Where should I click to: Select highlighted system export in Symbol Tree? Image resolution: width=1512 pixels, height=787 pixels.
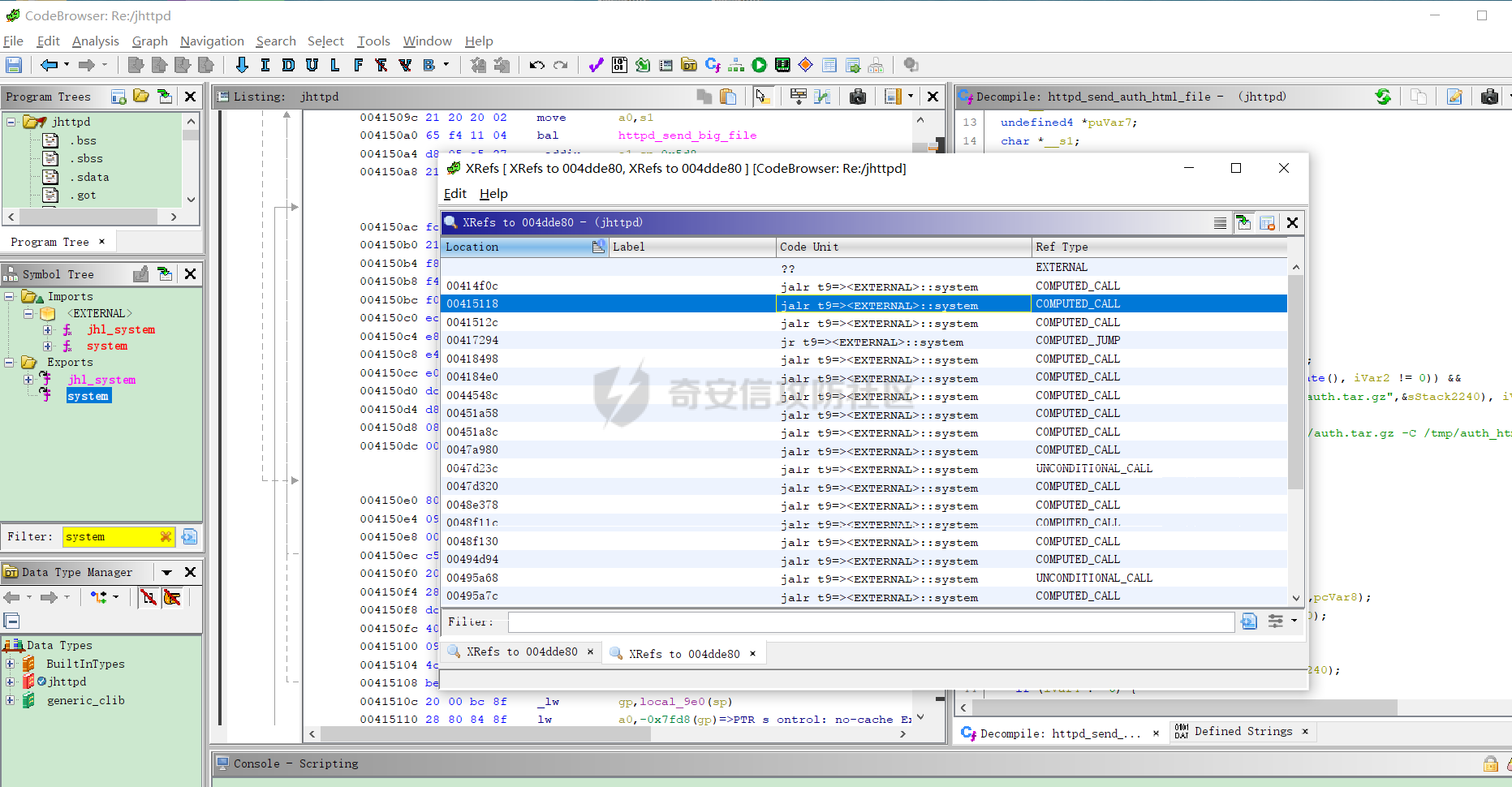pyautogui.click(x=88, y=396)
